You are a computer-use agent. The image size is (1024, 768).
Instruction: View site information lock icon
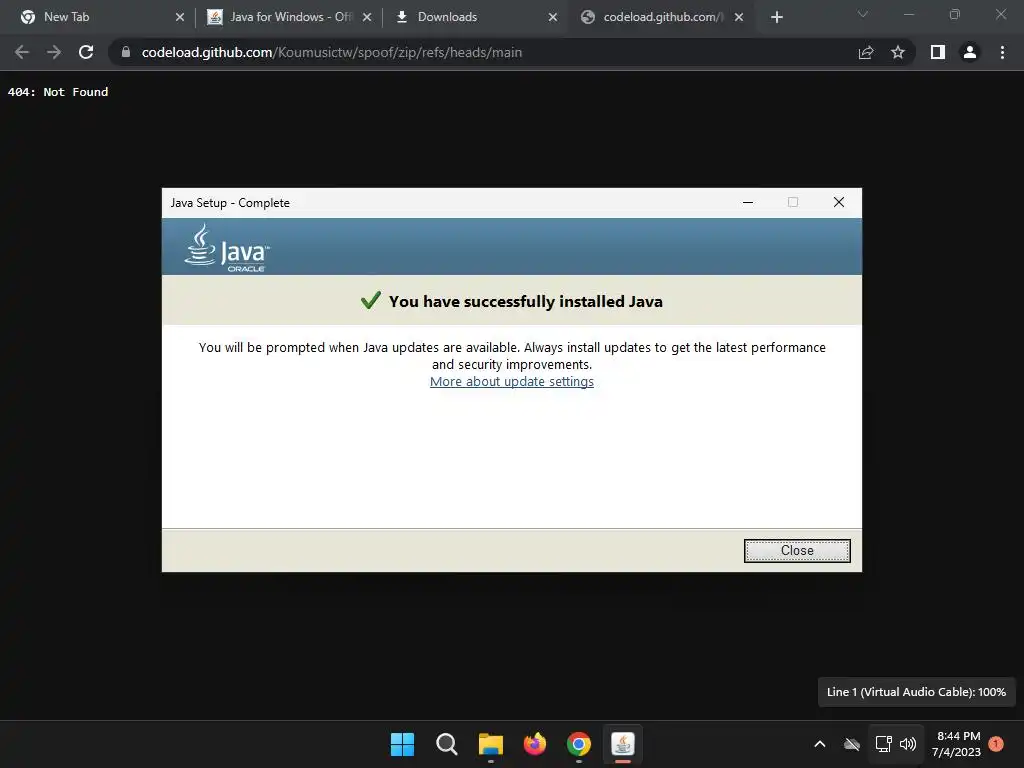click(126, 52)
